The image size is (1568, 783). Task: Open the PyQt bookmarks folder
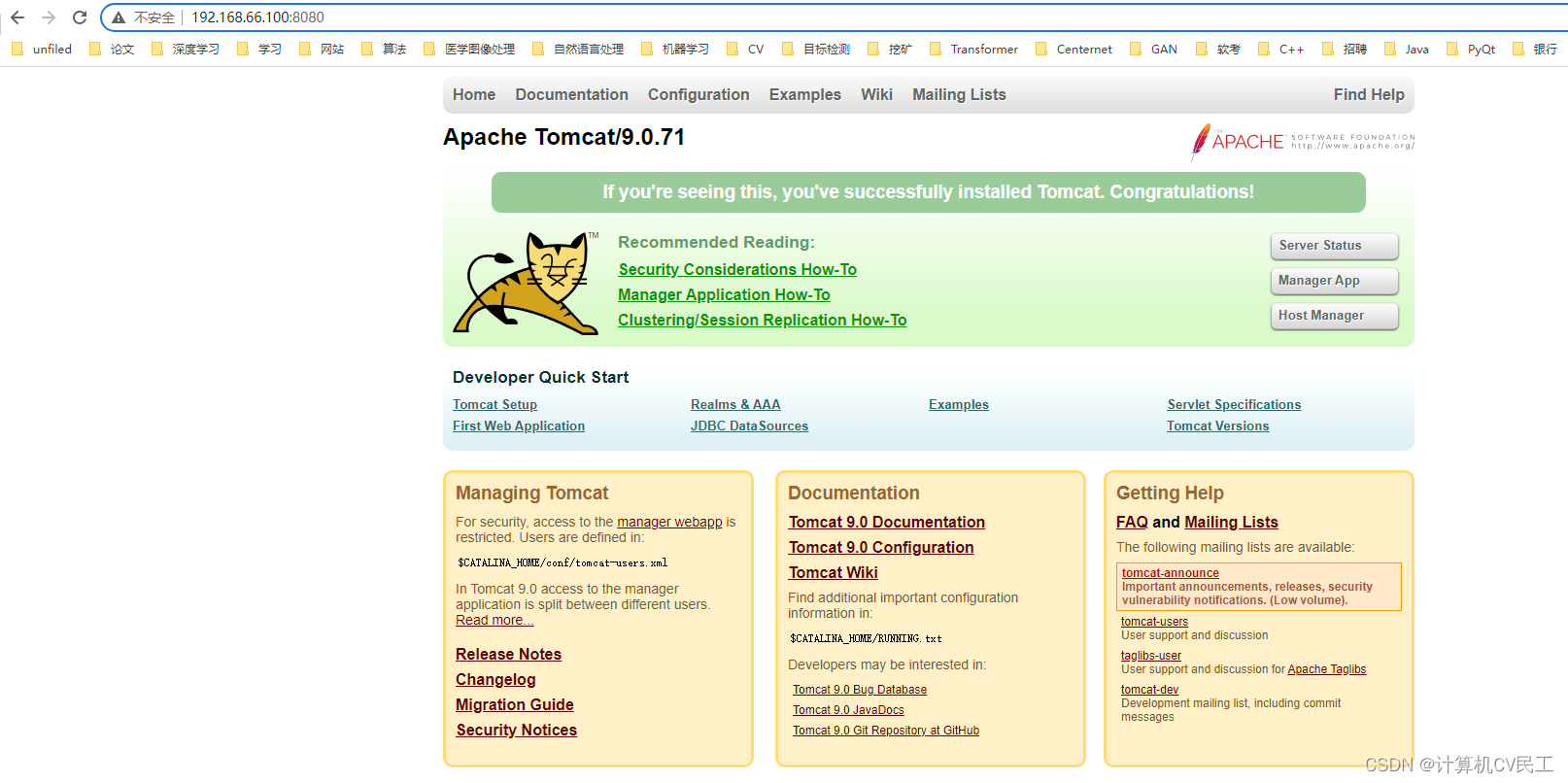[1470, 49]
